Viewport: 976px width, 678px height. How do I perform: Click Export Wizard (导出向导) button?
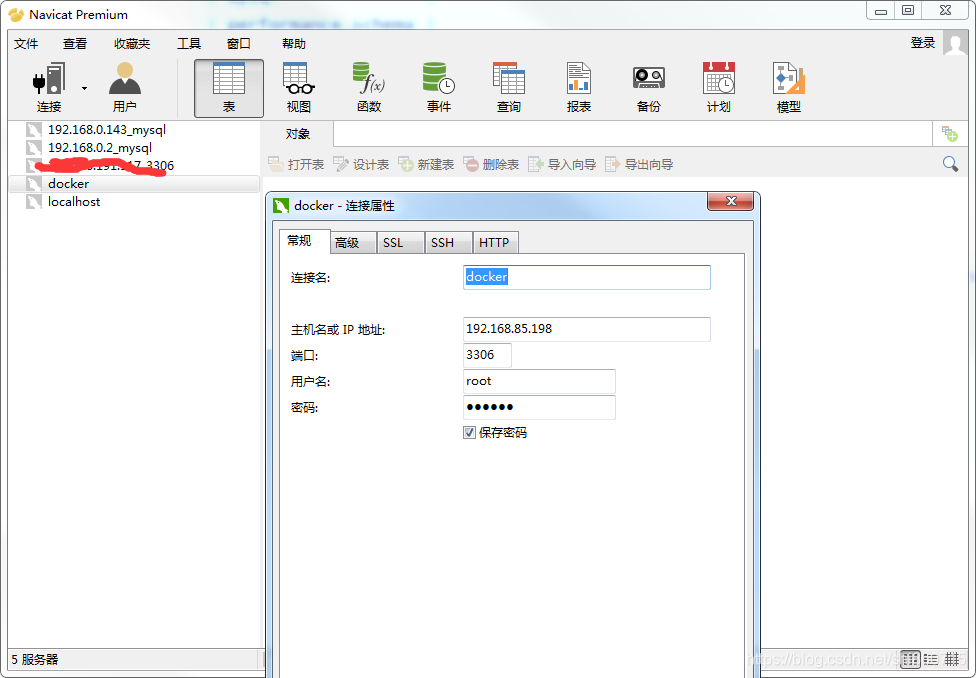[x=639, y=164]
